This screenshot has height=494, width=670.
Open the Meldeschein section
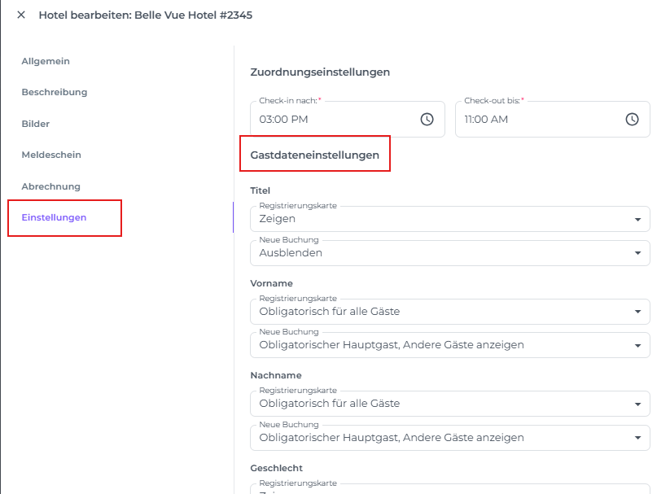51,155
